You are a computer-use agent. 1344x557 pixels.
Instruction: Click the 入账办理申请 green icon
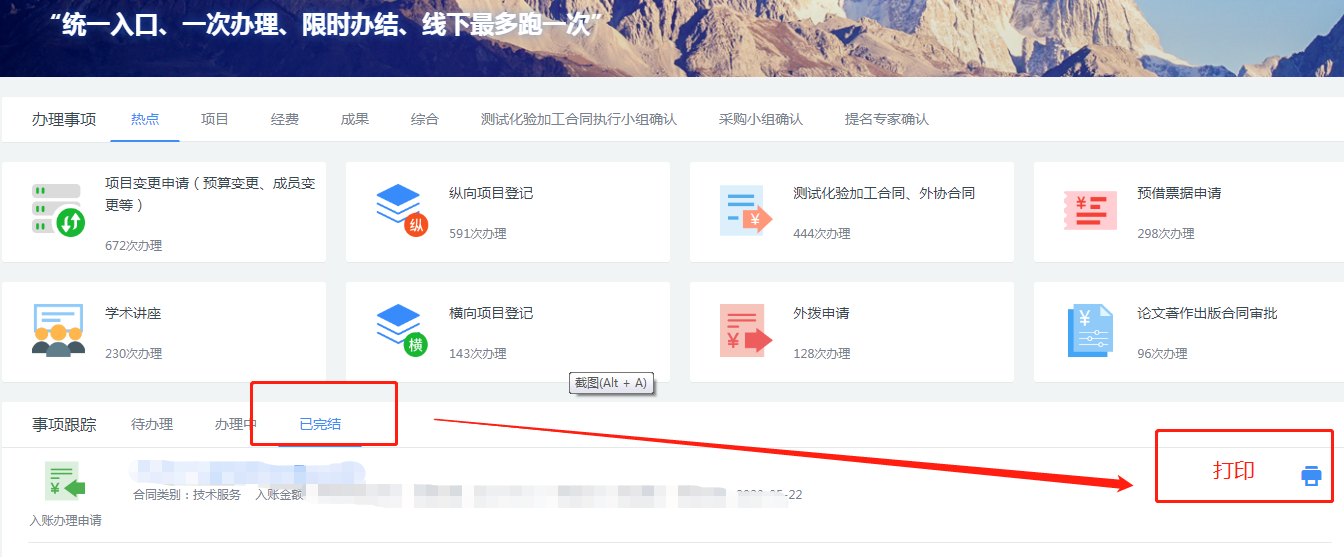click(x=65, y=481)
